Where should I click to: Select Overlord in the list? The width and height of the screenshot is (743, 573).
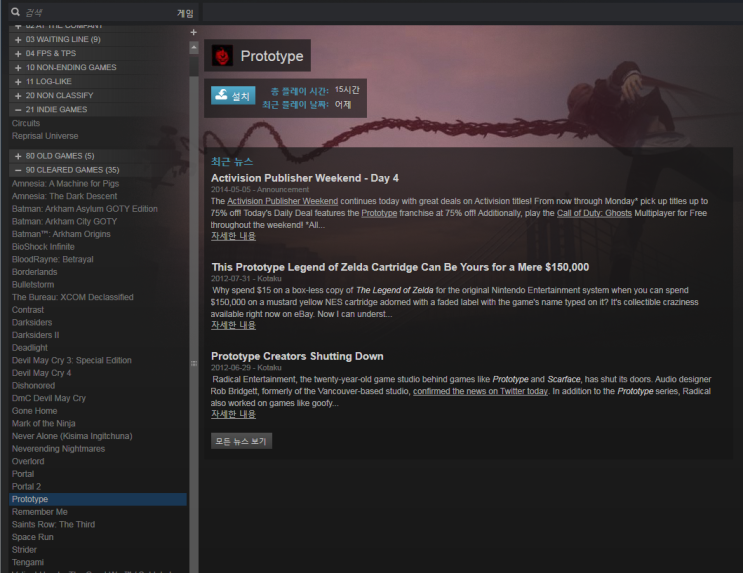[28, 462]
